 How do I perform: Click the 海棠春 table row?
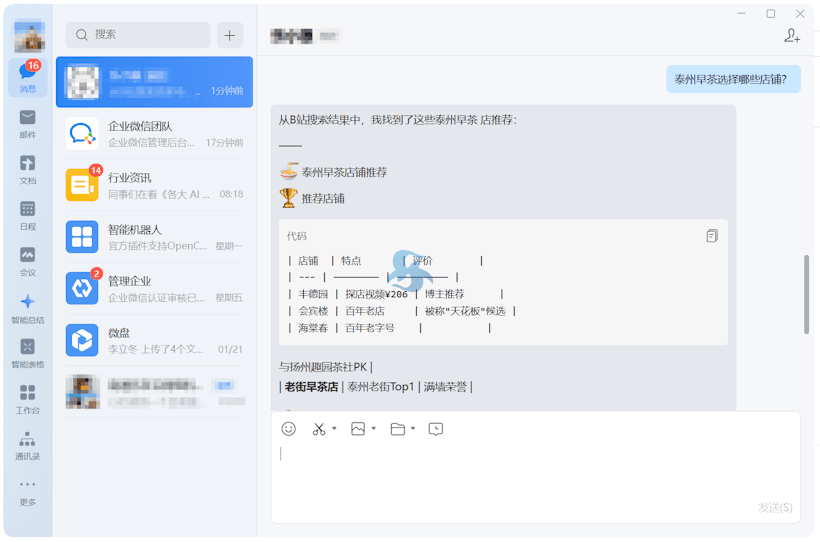389,328
